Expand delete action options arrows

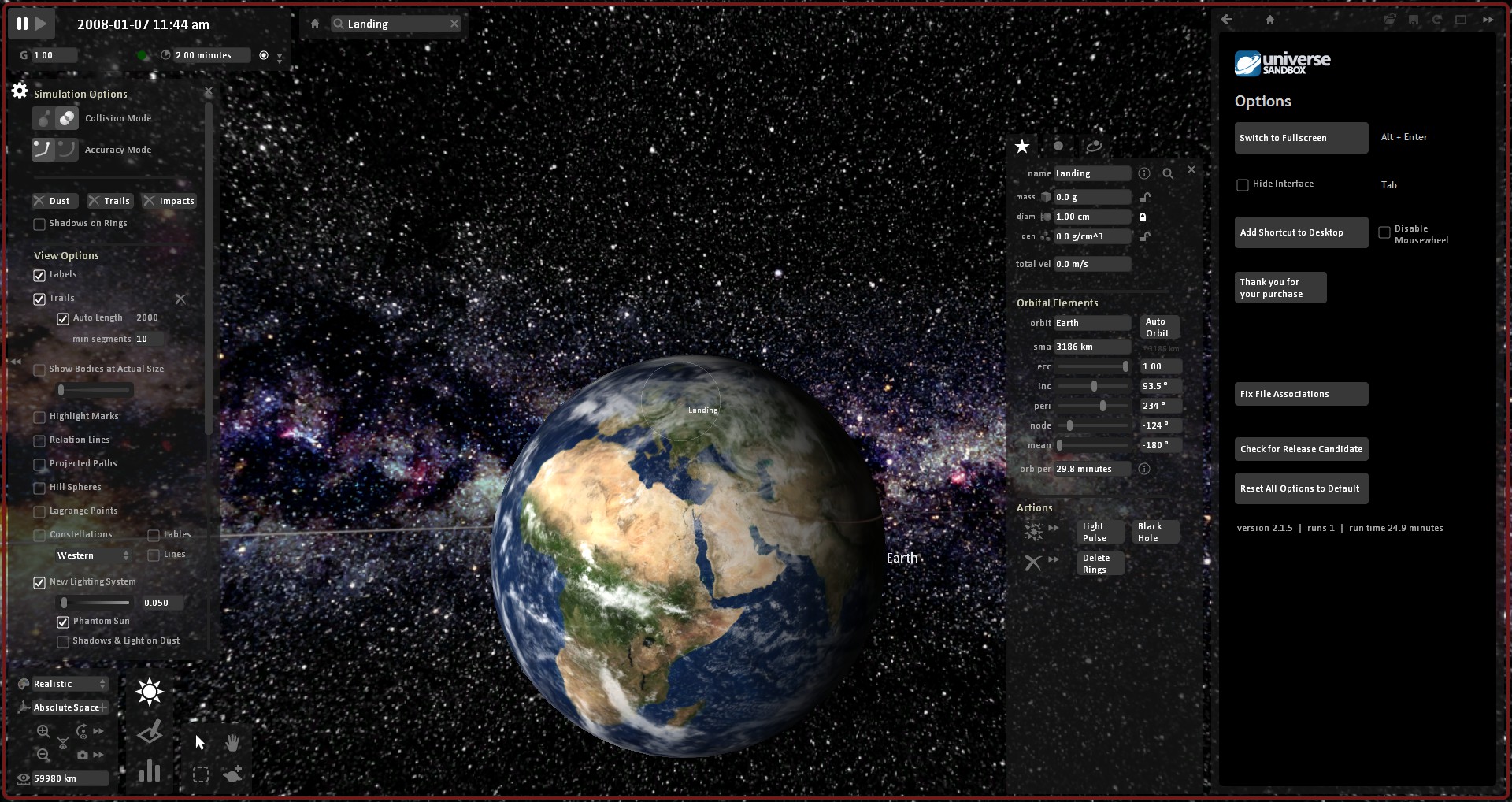1054,559
